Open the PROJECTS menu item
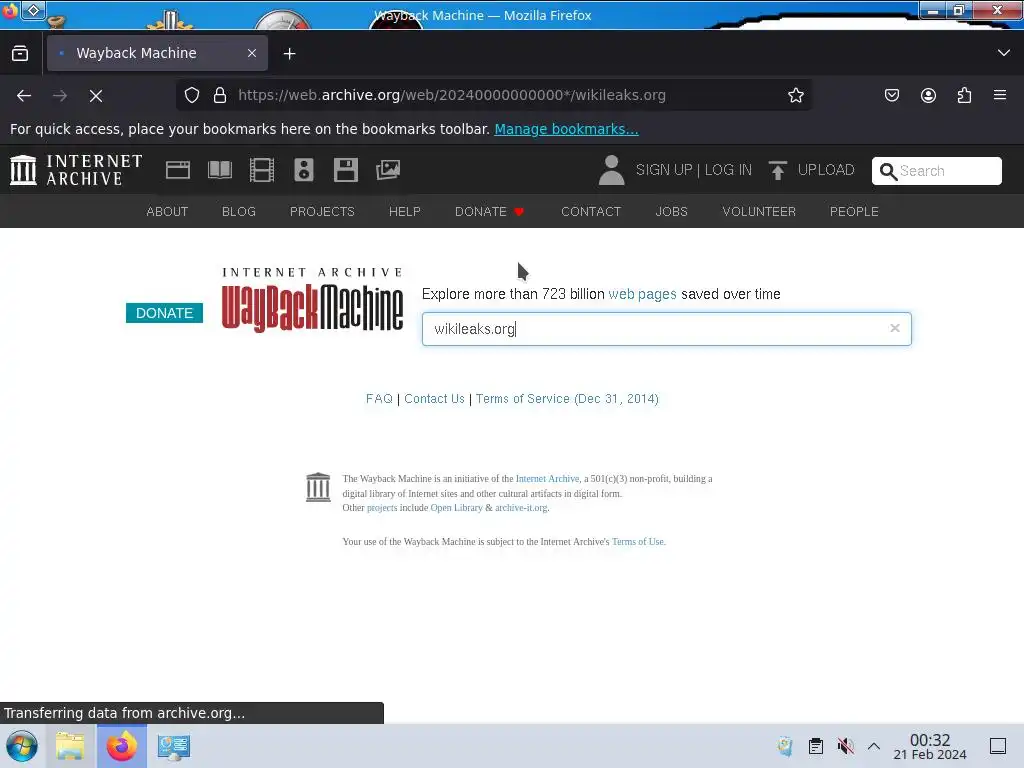This screenshot has height=768, width=1024. point(322,212)
